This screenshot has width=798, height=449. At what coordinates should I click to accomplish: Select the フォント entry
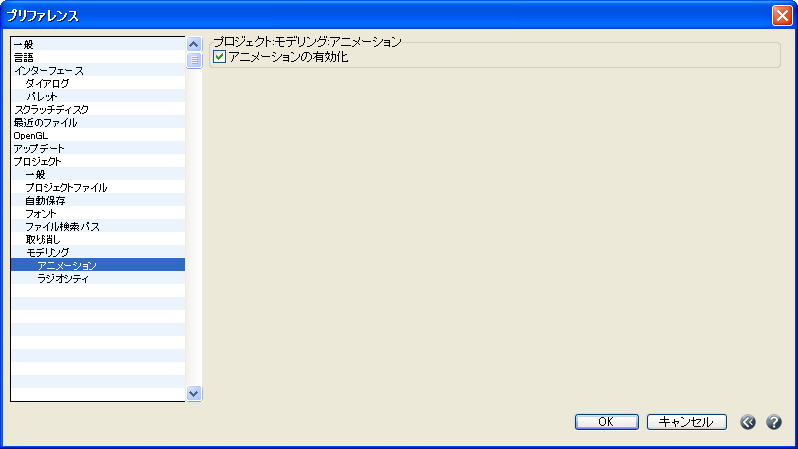point(98,213)
